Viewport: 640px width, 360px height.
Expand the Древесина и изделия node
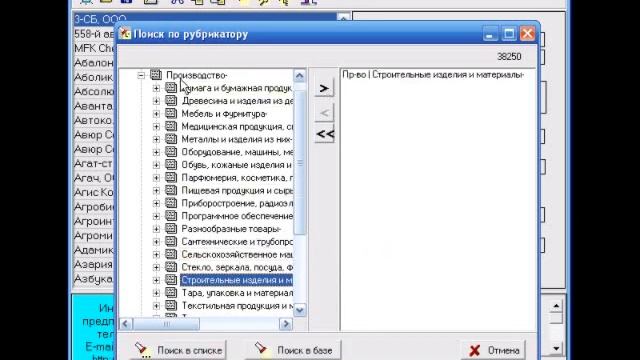(x=156, y=101)
